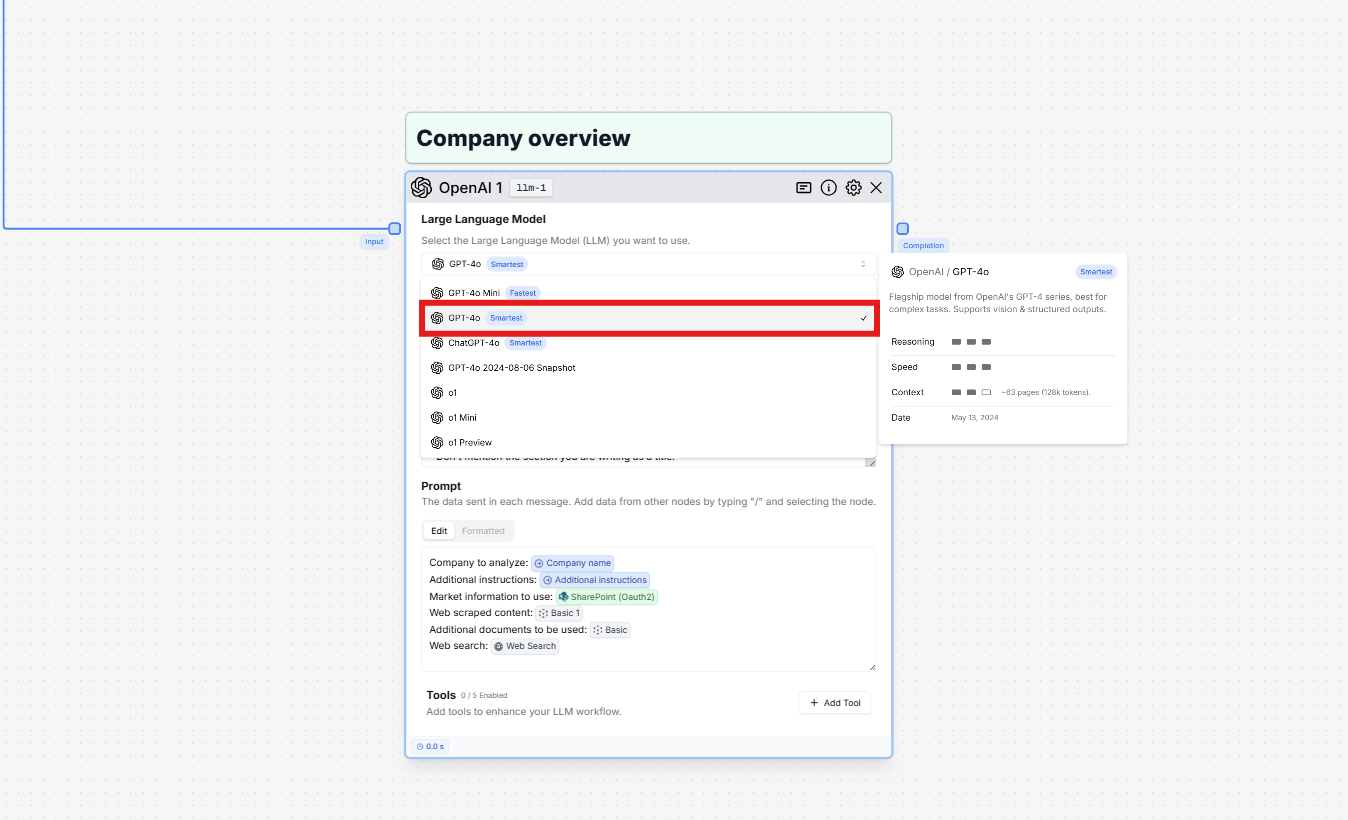Screen dimensions: 1348x820
Task: Click the checkmark on selected GPT-4o row
Action: [863, 318]
